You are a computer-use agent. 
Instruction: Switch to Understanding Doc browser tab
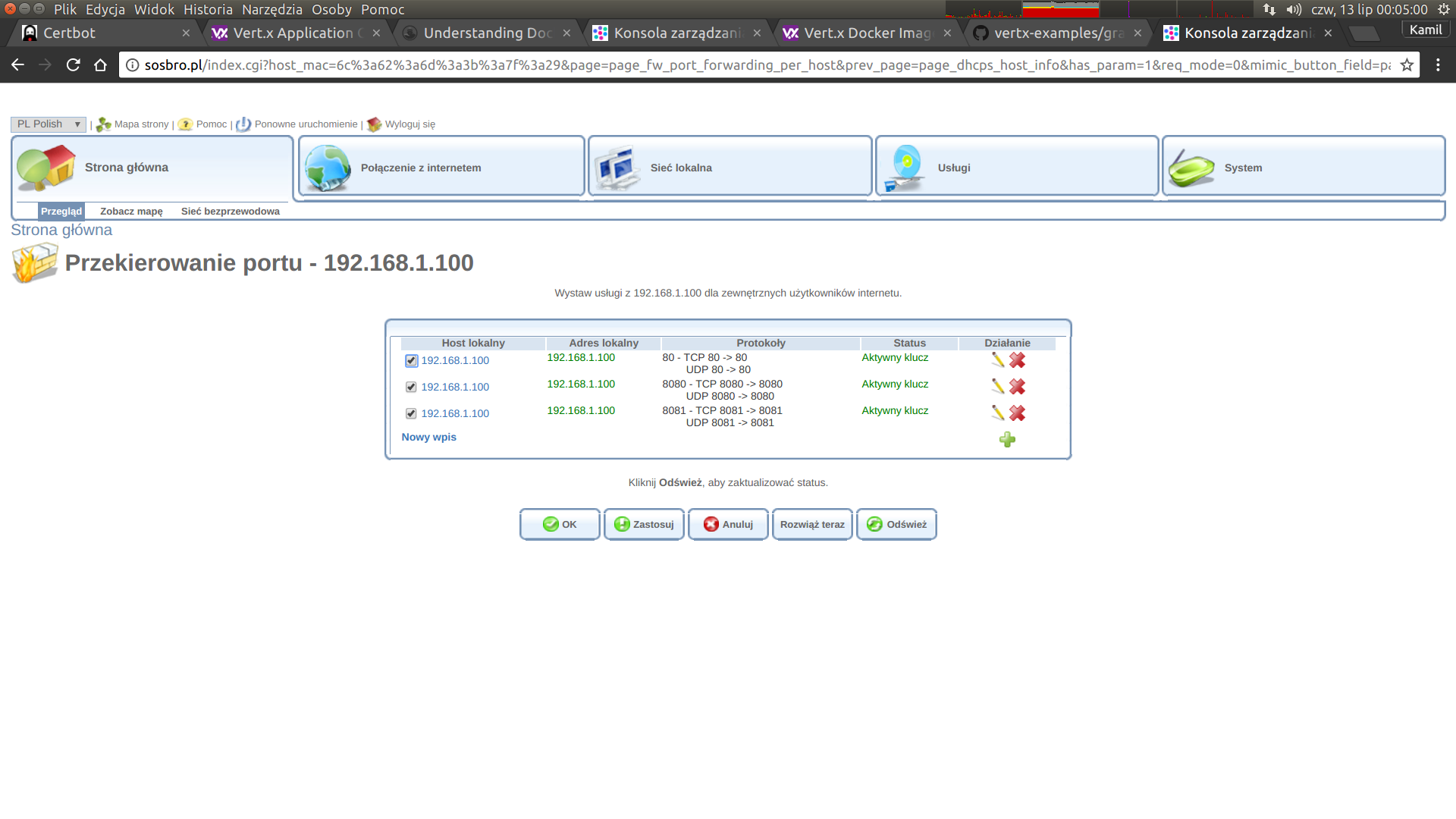[485, 33]
